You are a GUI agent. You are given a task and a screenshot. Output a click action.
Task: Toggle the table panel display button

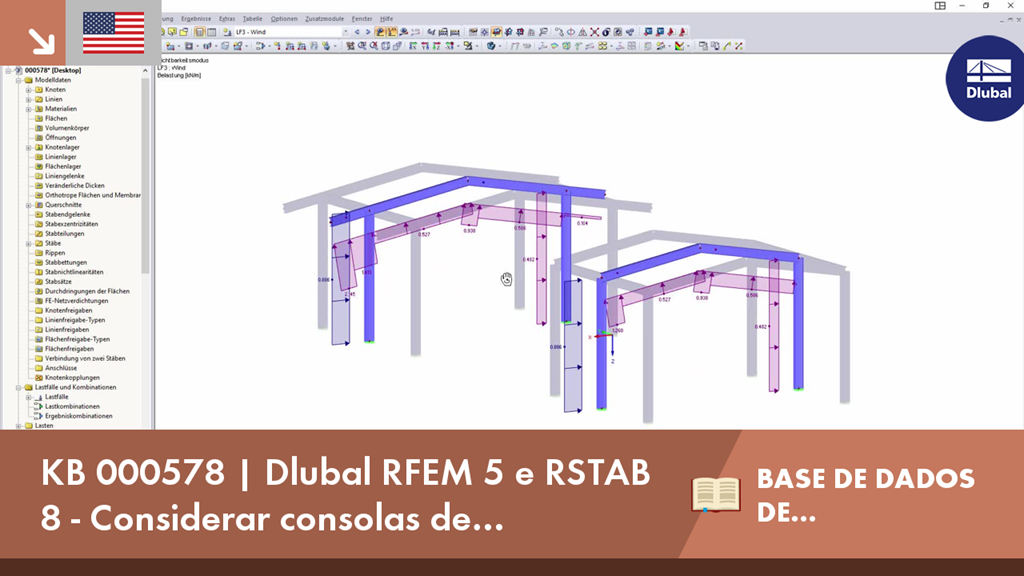tap(212, 31)
